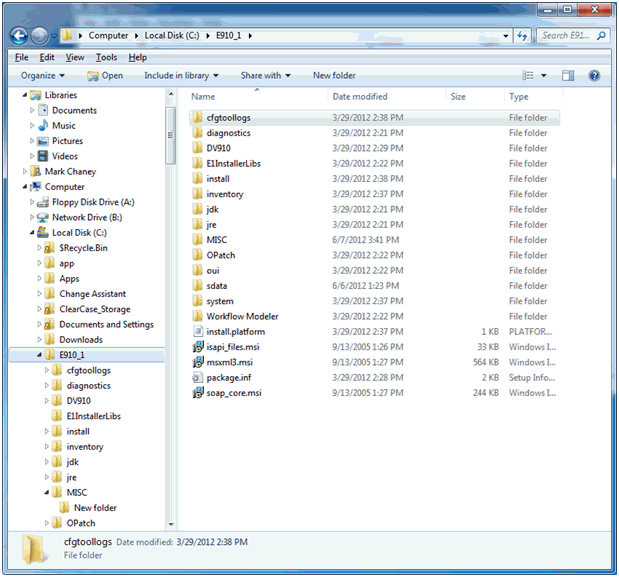Select the sdata folder row
The width and height of the screenshot is (619, 577).
(374, 286)
